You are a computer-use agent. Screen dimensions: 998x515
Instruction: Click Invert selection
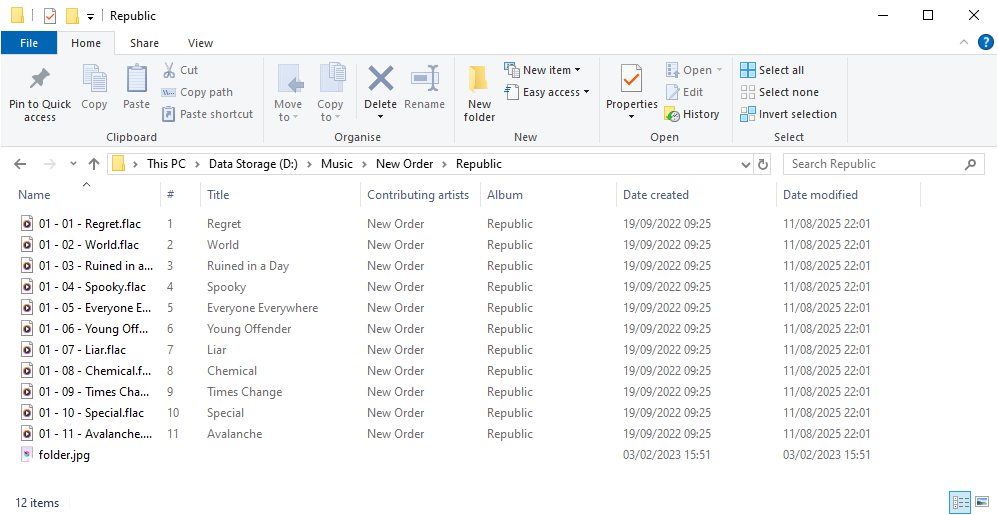pos(789,114)
